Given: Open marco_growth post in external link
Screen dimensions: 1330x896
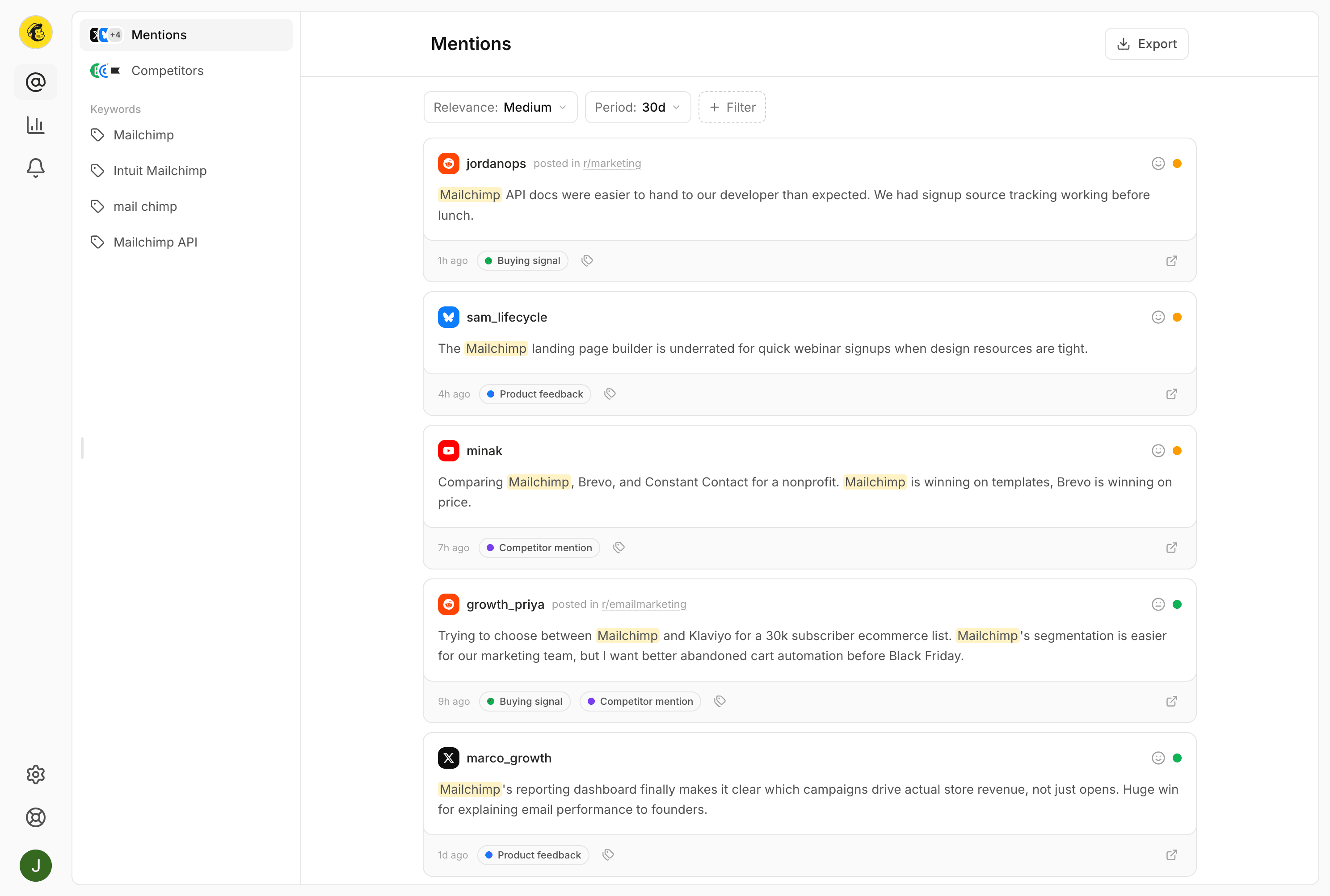Looking at the screenshot, I should point(1172,855).
